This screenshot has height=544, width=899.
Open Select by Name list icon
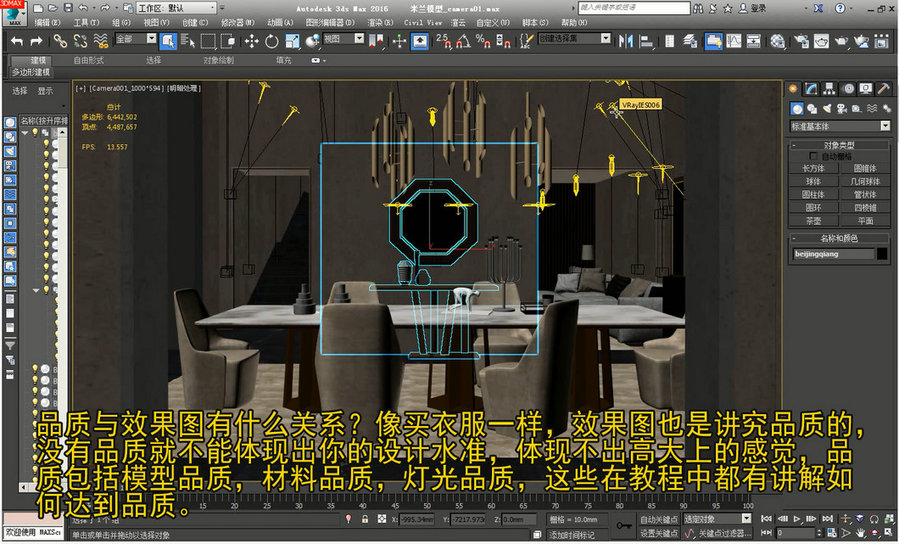tap(187, 40)
